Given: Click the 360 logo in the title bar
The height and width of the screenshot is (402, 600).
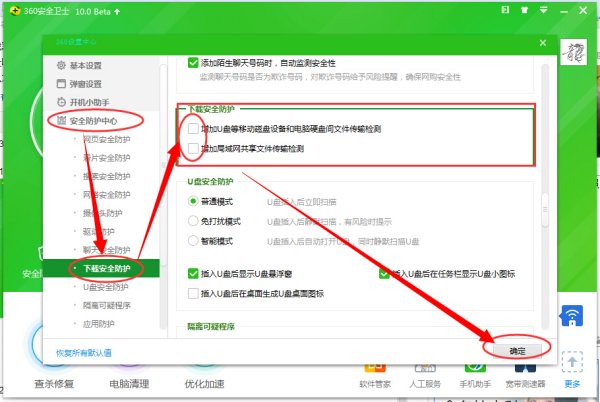Looking at the screenshot, I should [x=14, y=10].
